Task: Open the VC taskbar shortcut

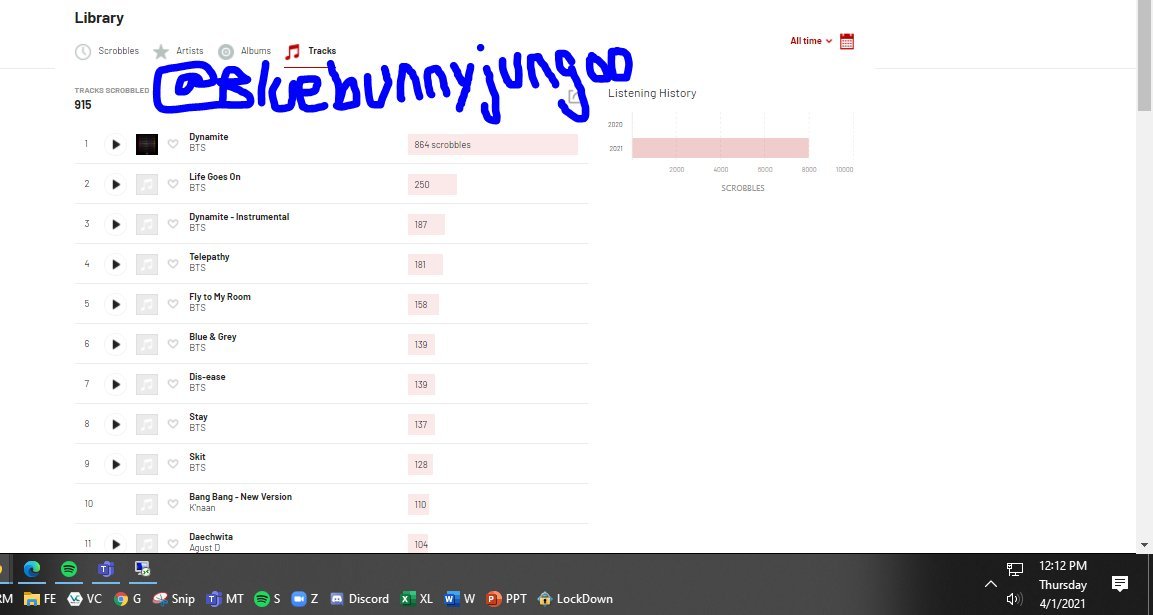Action: tap(85, 599)
